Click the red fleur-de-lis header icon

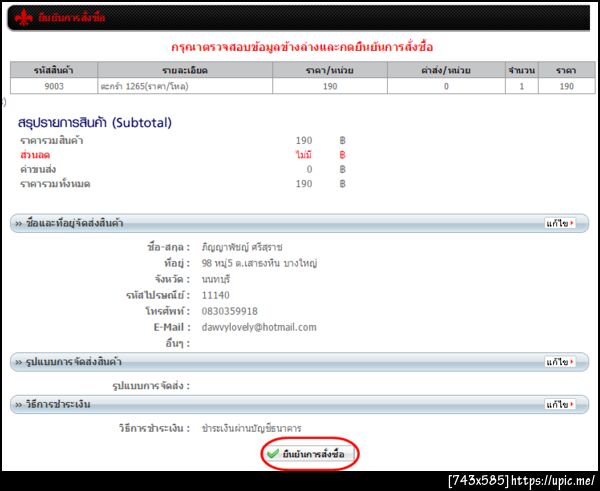coord(24,18)
